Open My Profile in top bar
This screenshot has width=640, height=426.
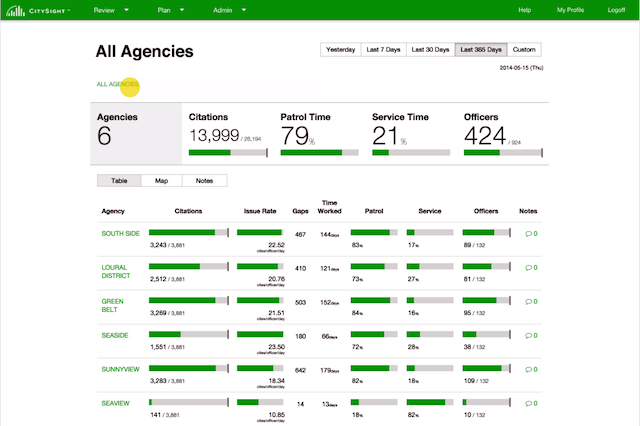coord(572,10)
